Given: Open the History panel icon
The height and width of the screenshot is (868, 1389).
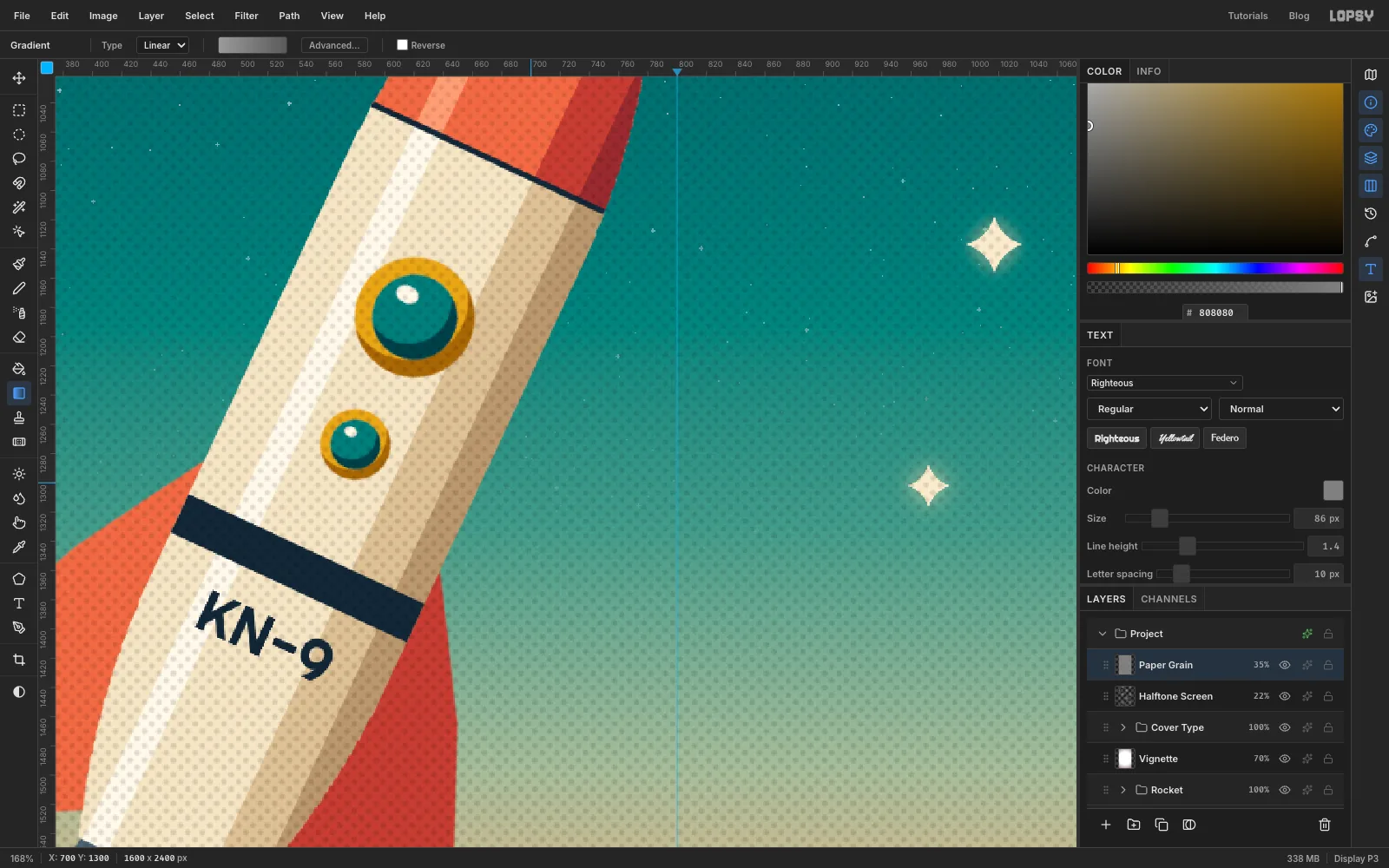Looking at the screenshot, I should pyautogui.click(x=1371, y=214).
